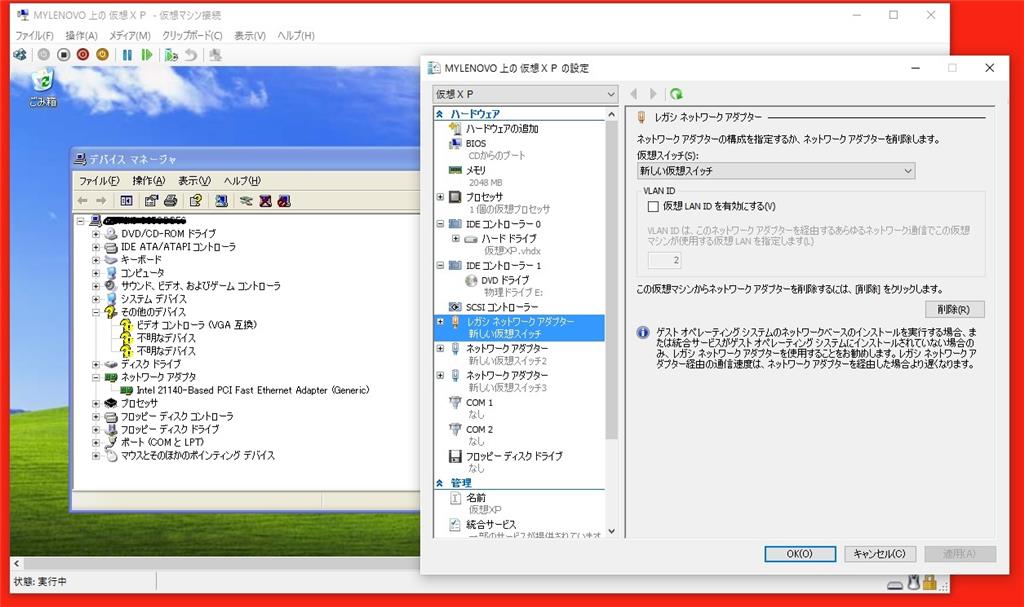Select ビデオ コントローラ (VGA 互換) device

tap(197, 325)
